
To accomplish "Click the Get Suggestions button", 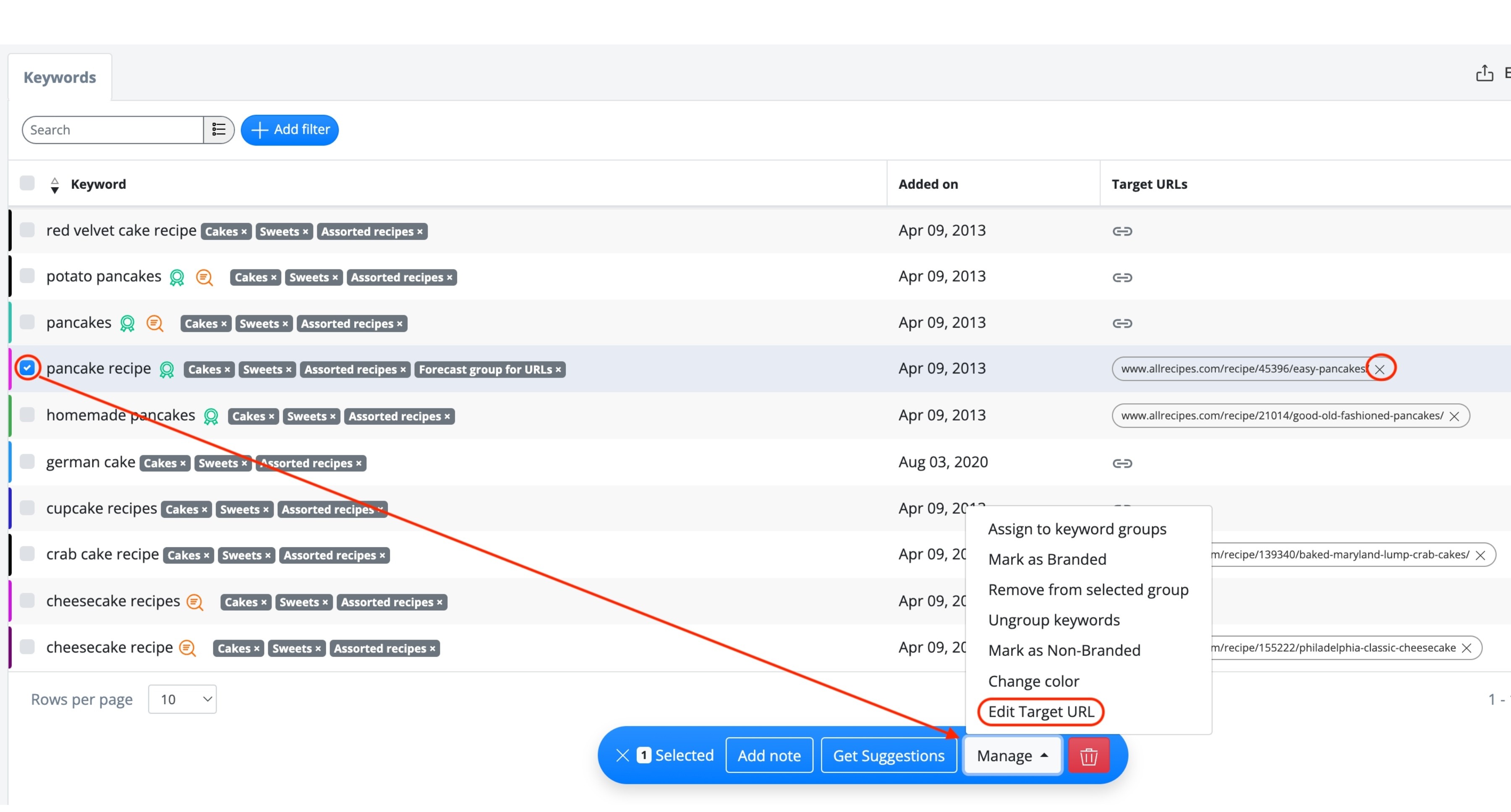I will click(x=889, y=756).
